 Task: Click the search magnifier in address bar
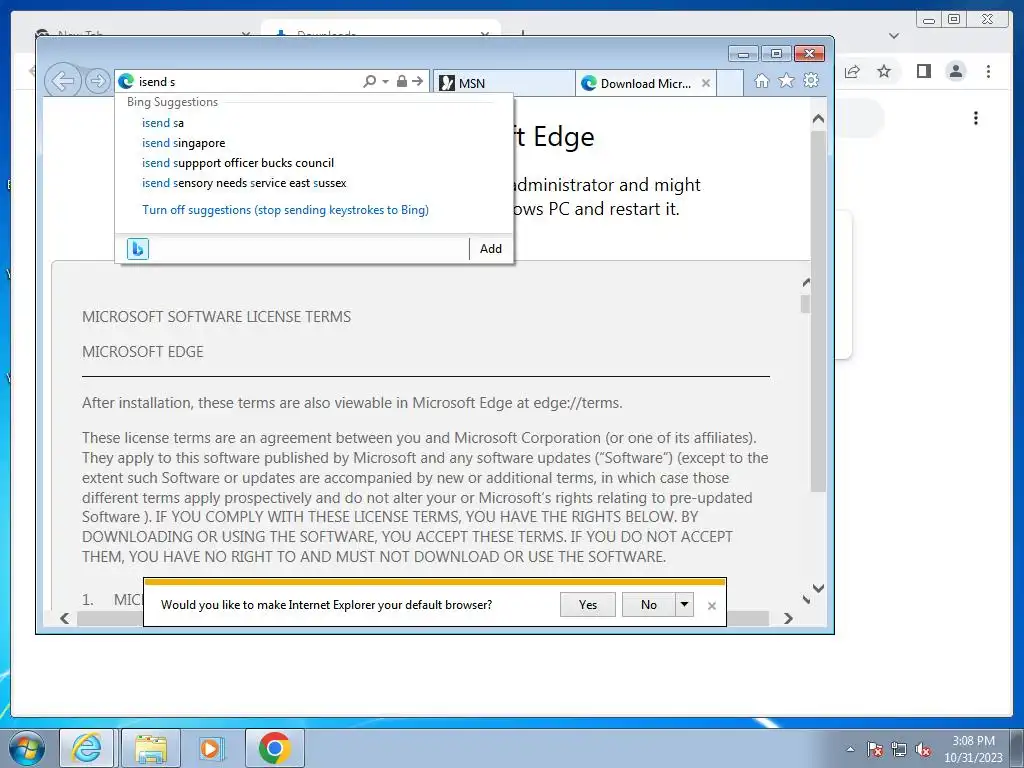tap(370, 81)
